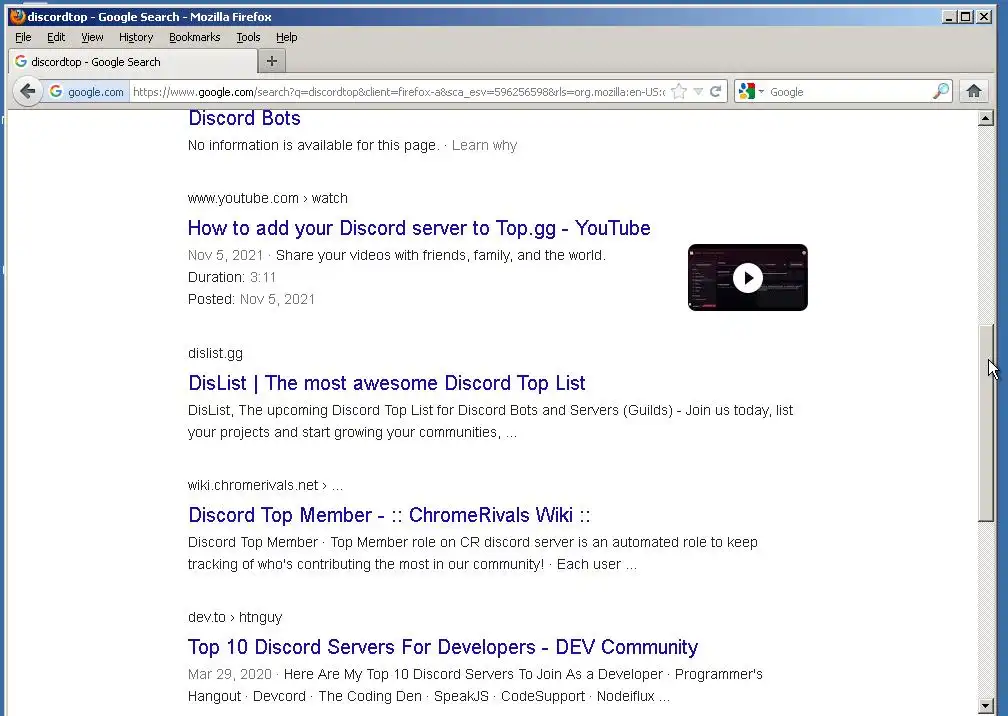Viewport: 1008px width, 716px height.
Task: Click the Posted: Nov 5, 2021 text
Action: coord(251,299)
